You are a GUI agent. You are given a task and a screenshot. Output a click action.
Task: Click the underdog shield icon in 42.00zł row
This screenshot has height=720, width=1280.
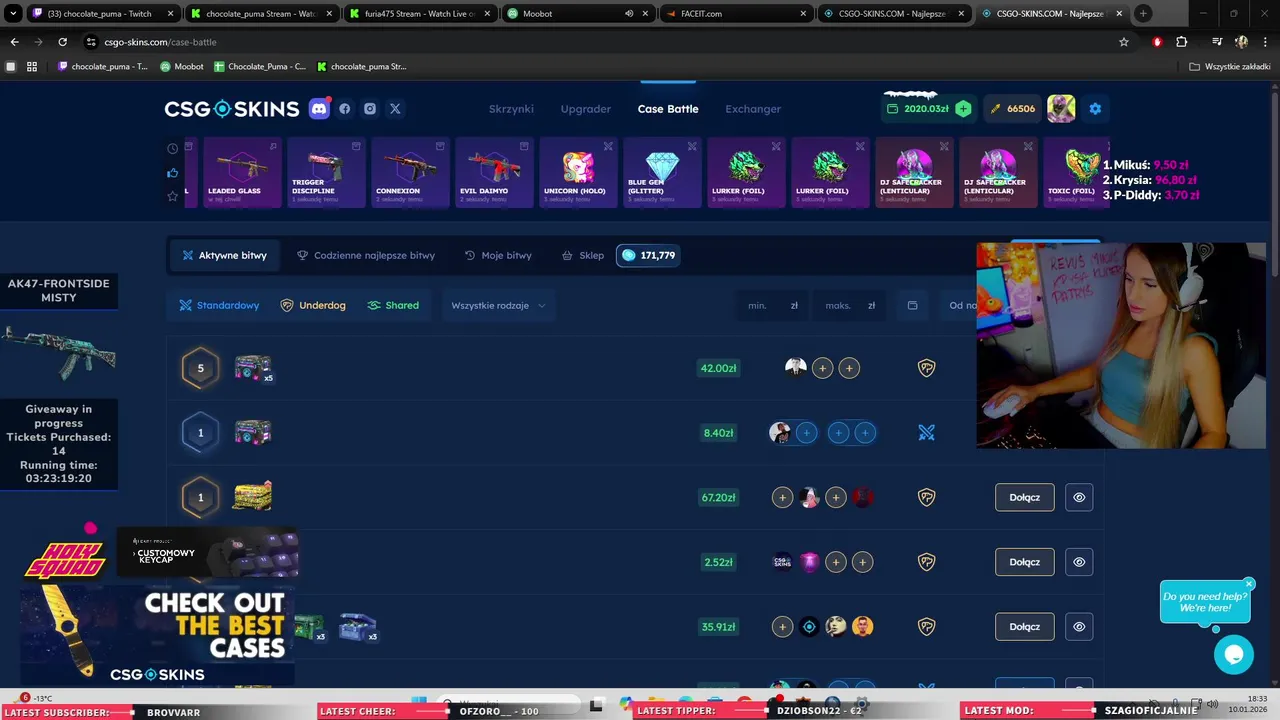[x=927, y=368]
